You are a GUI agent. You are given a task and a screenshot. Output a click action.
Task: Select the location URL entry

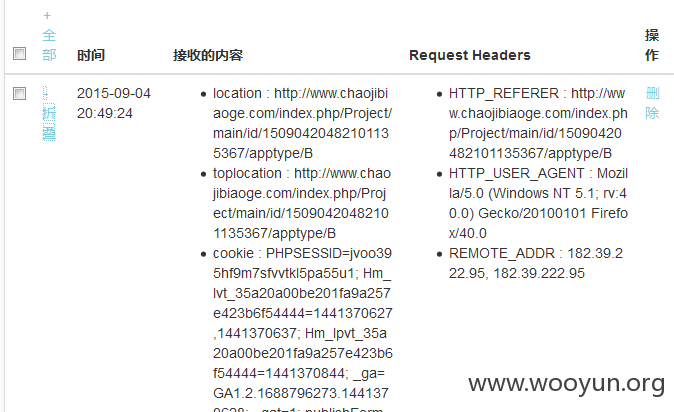tap(303, 123)
